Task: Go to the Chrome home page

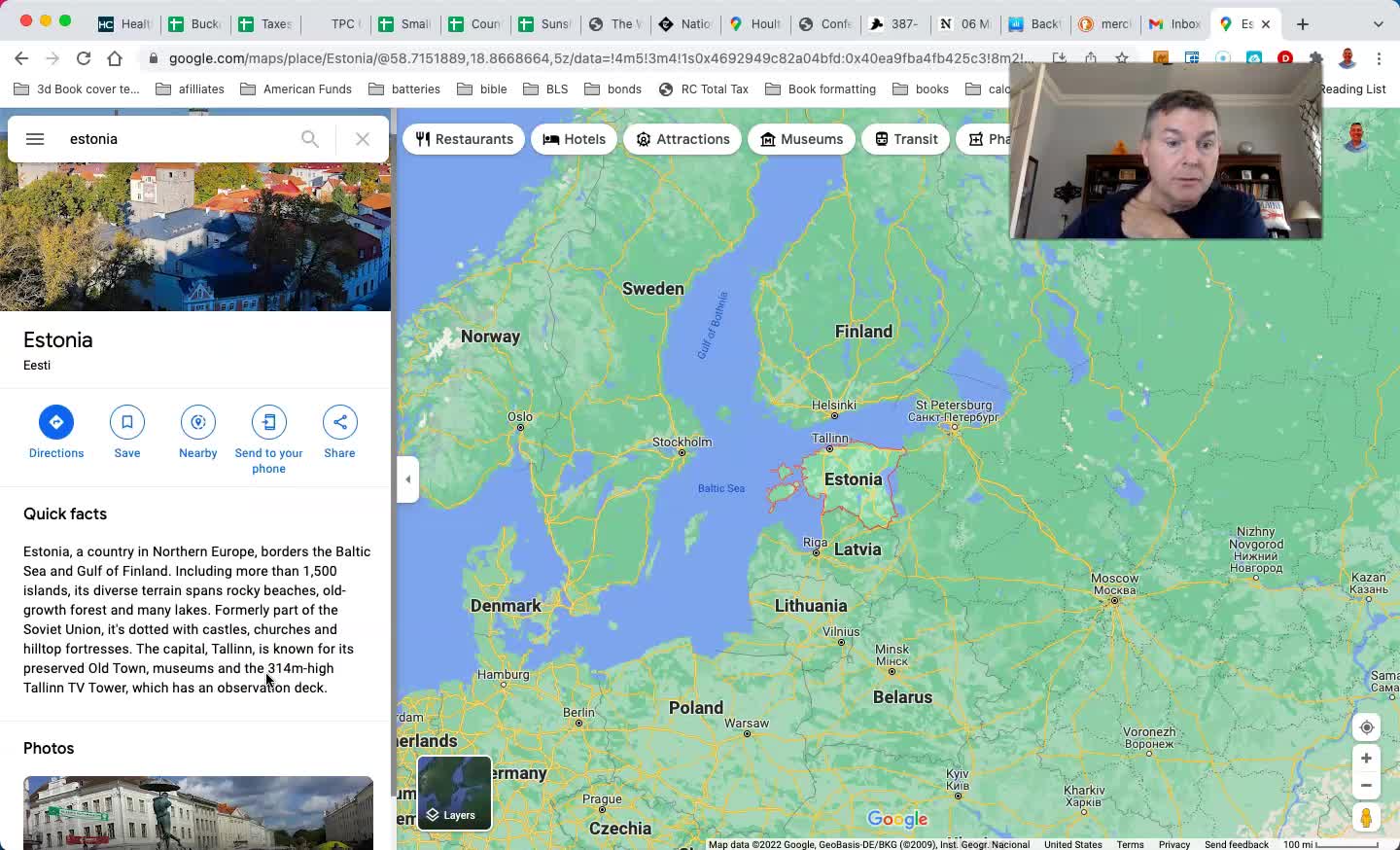Action: coord(115,58)
